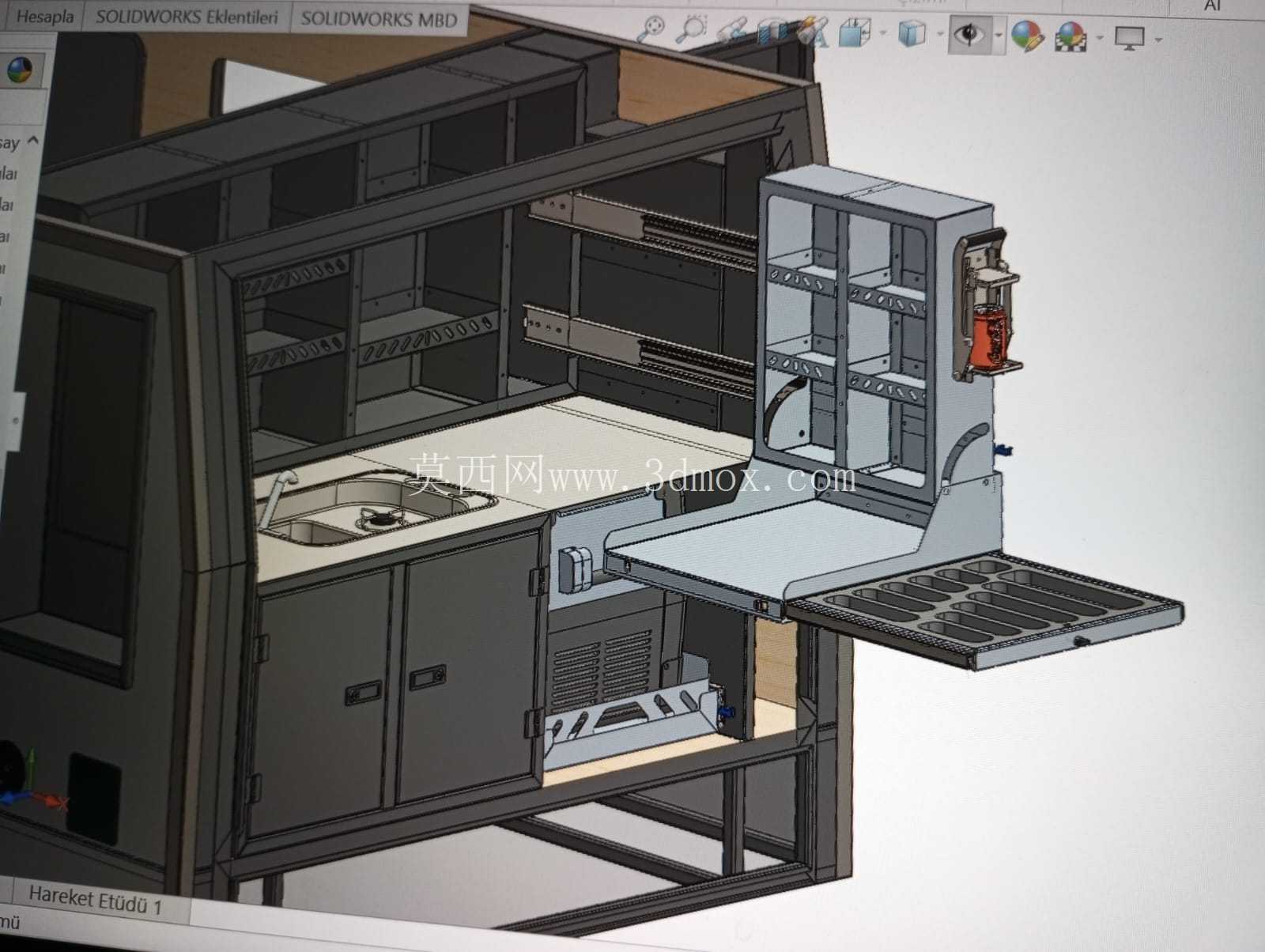The height and width of the screenshot is (952, 1265).
Task: Expand the Hide/Show Items dropdown arrow
Action: point(998,36)
